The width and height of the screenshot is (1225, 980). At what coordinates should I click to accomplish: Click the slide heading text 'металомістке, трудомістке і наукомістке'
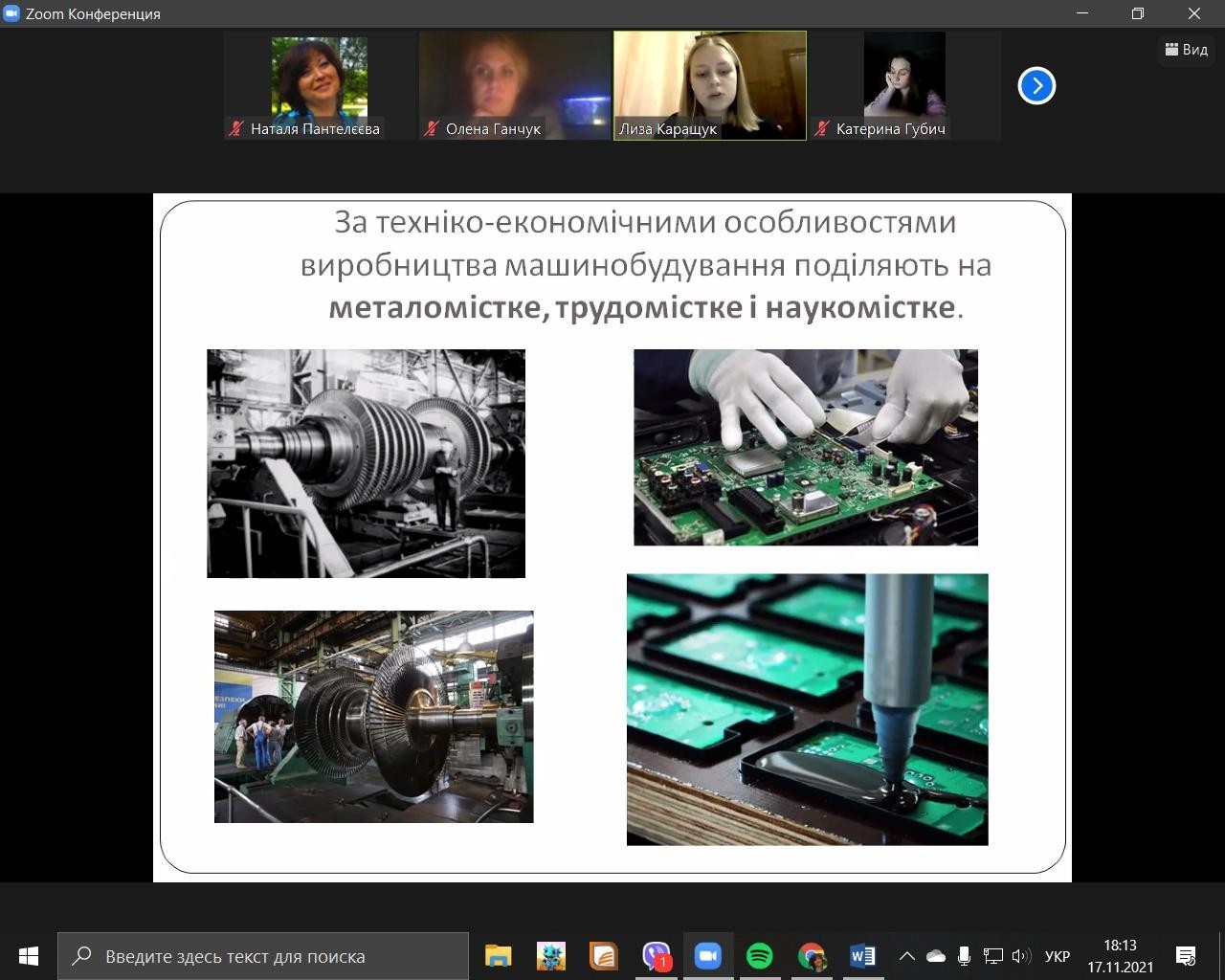pyautogui.click(x=642, y=307)
